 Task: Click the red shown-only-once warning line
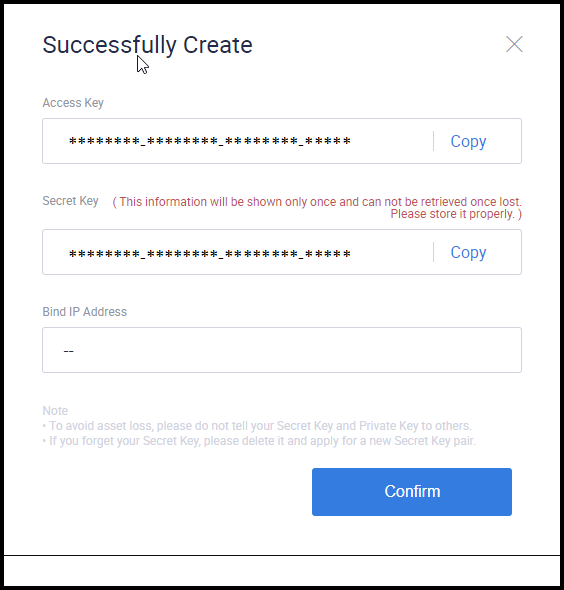[x=317, y=202]
